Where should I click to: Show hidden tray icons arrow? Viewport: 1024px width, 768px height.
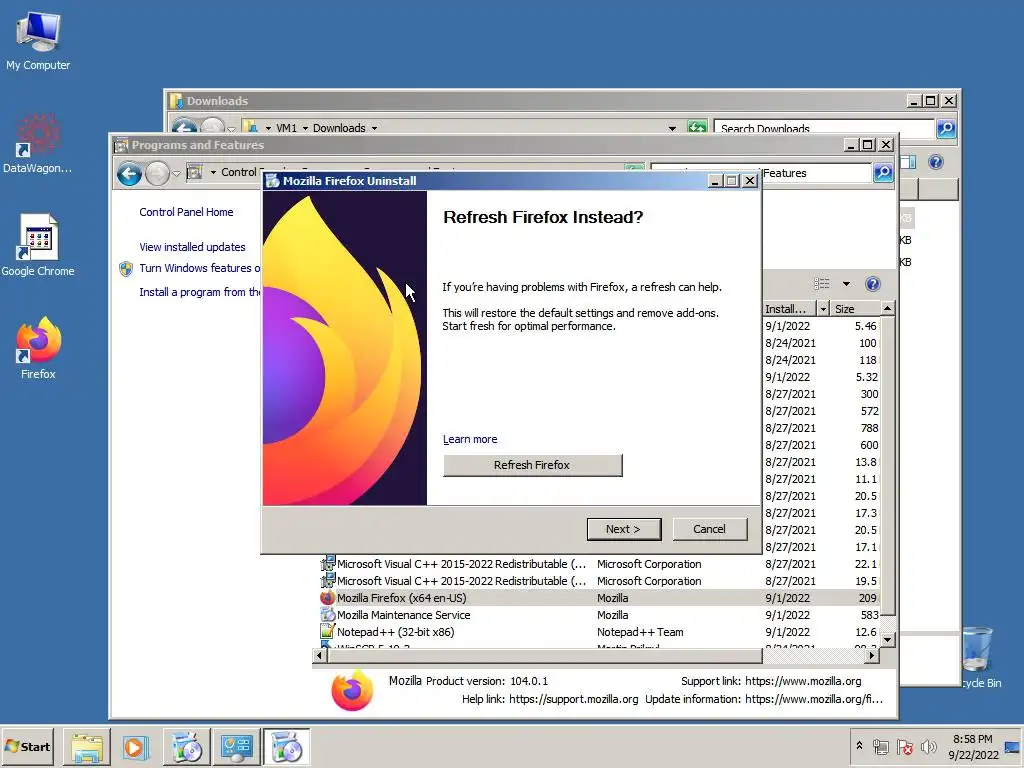point(859,746)
